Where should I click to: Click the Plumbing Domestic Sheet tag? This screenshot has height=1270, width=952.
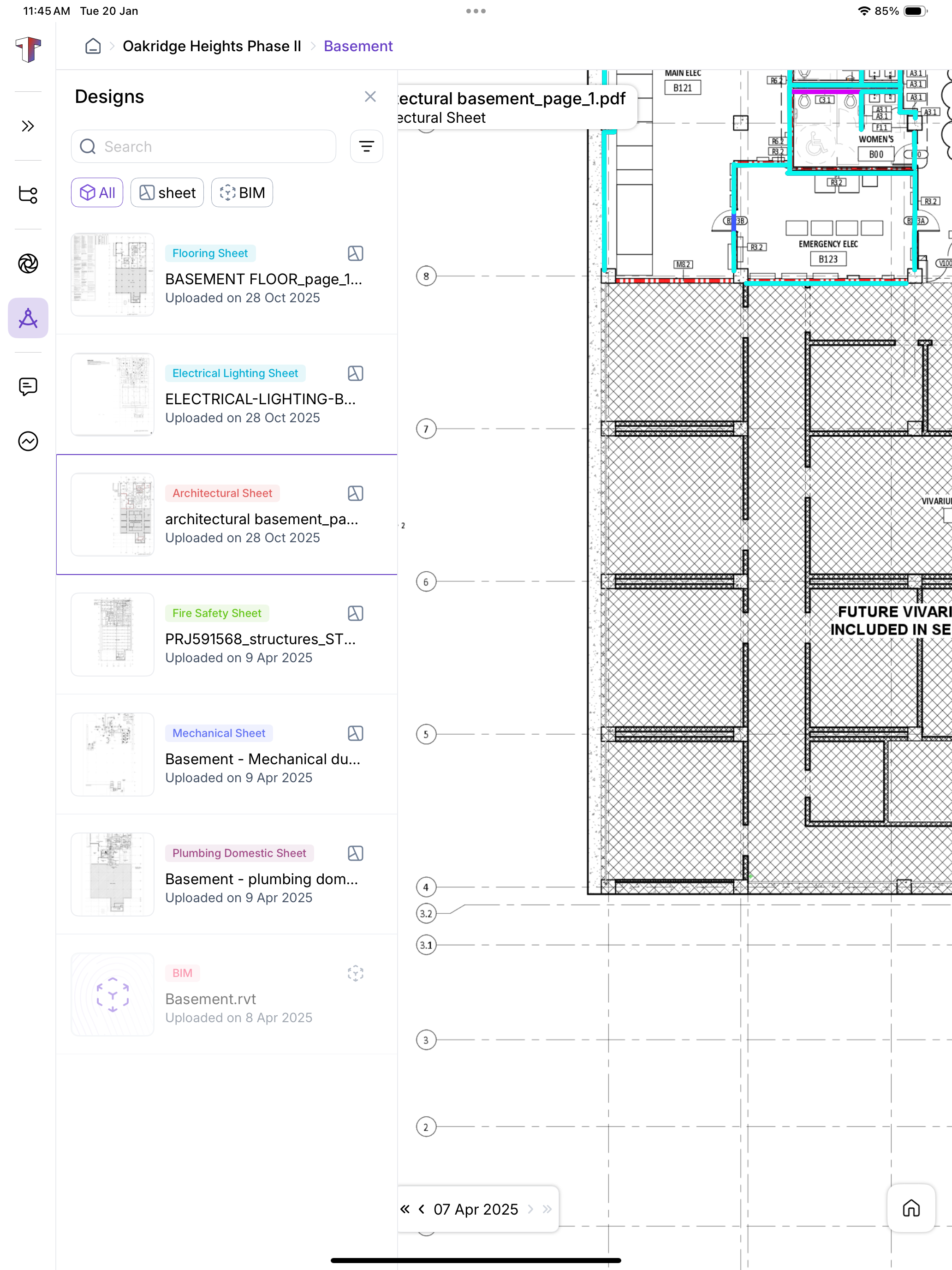tap(239, 853)
